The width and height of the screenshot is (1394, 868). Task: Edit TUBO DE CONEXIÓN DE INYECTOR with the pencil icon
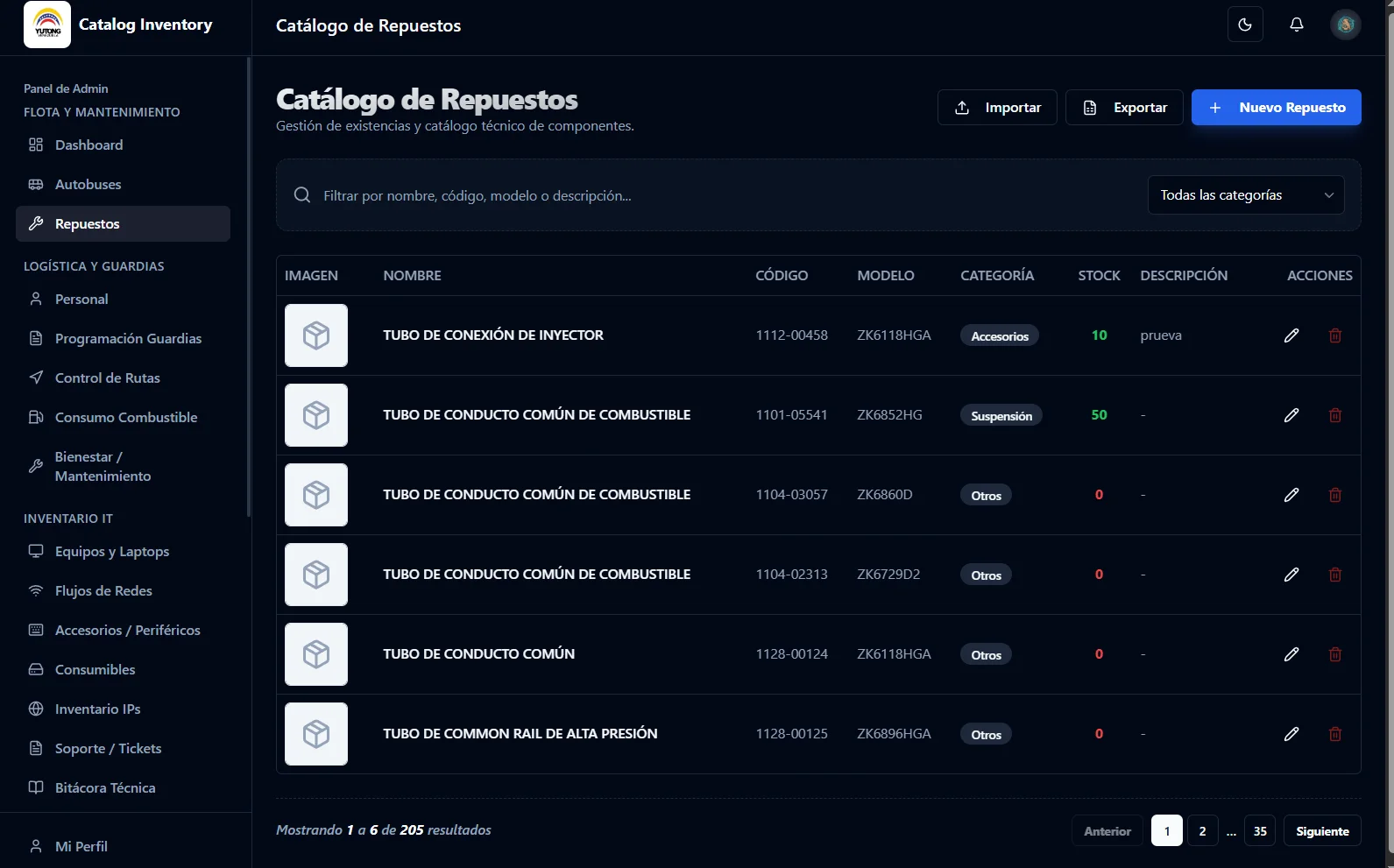[x=1291, y=335]
